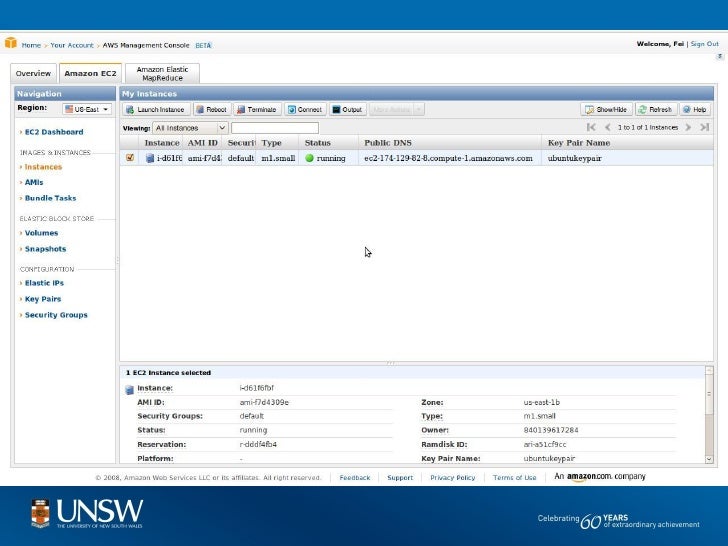Go to first page of instances
This screenshot has width=728, height=546.
pyautogui.click(x=591, y=127)
